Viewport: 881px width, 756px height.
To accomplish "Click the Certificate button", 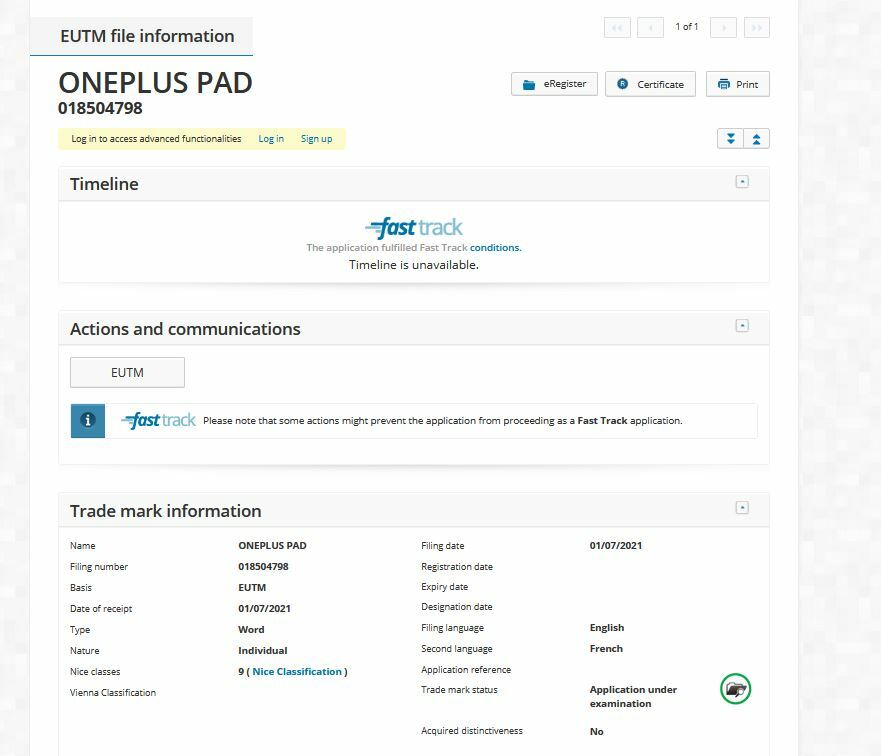I will coord(650,84).
